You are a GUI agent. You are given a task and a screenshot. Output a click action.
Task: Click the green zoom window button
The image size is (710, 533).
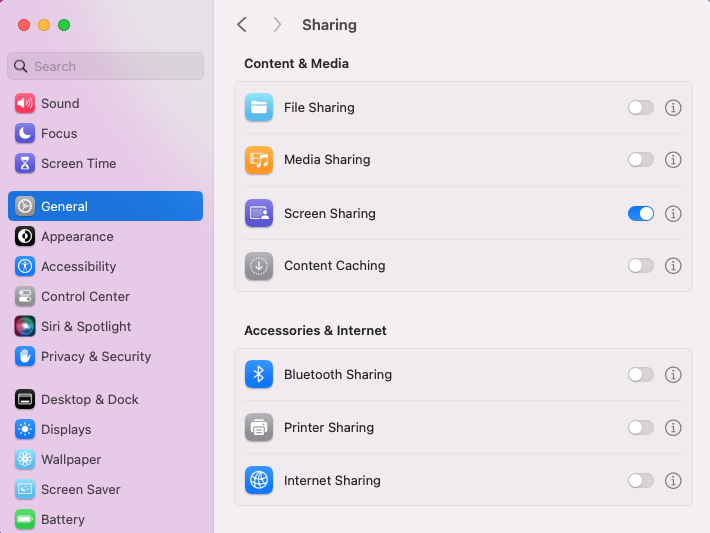click(64, 25)
